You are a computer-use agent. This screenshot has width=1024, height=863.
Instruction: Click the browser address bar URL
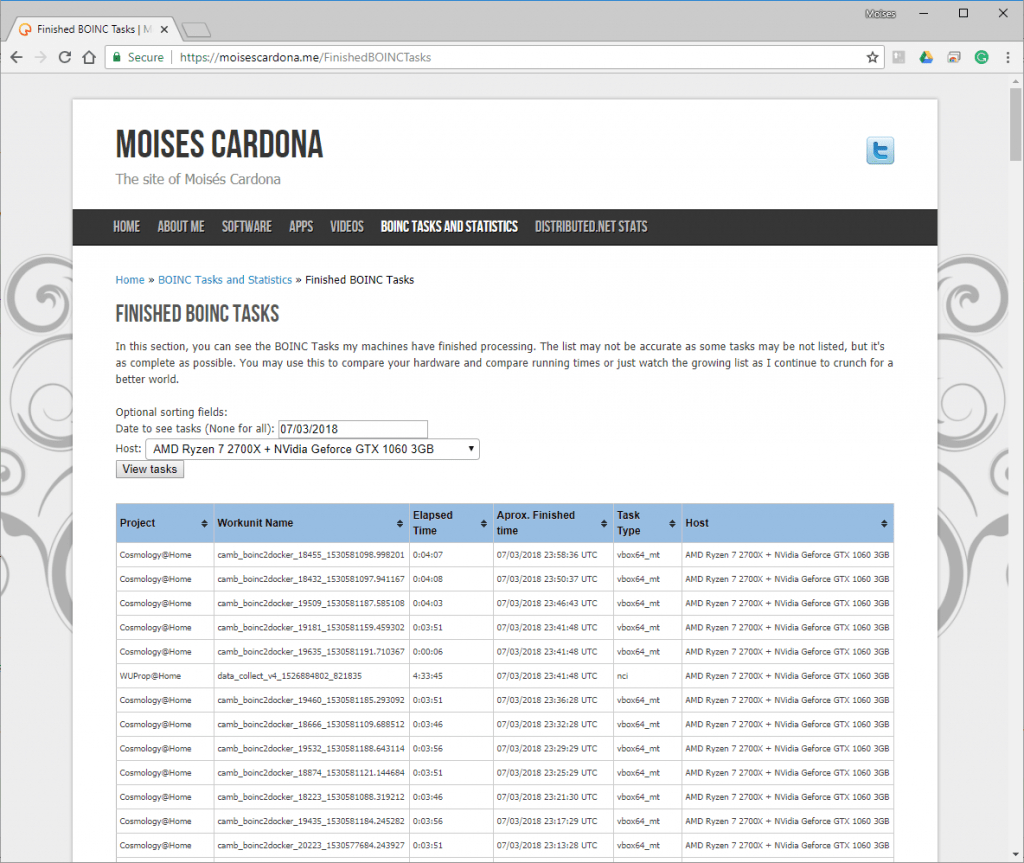point(305,57)
